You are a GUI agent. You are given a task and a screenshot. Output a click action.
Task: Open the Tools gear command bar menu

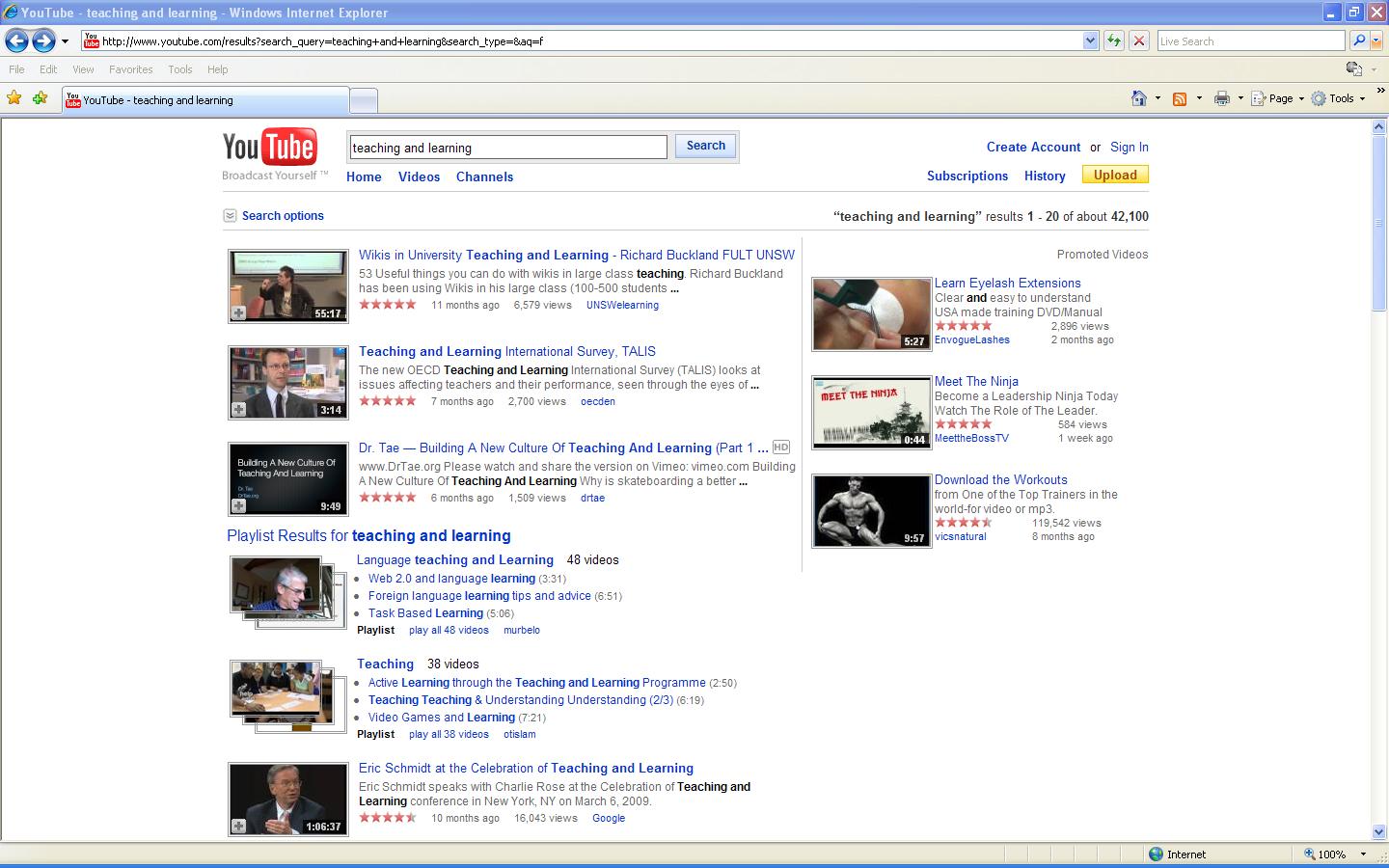pos(1338,98)
